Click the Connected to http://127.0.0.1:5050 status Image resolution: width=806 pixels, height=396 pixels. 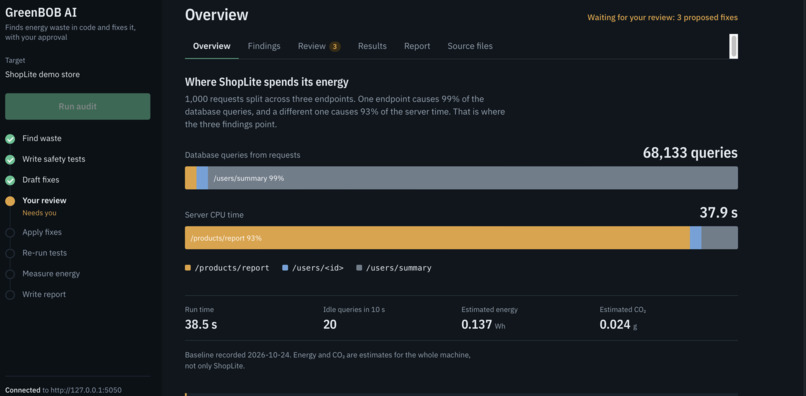click(x=63, y=390)
